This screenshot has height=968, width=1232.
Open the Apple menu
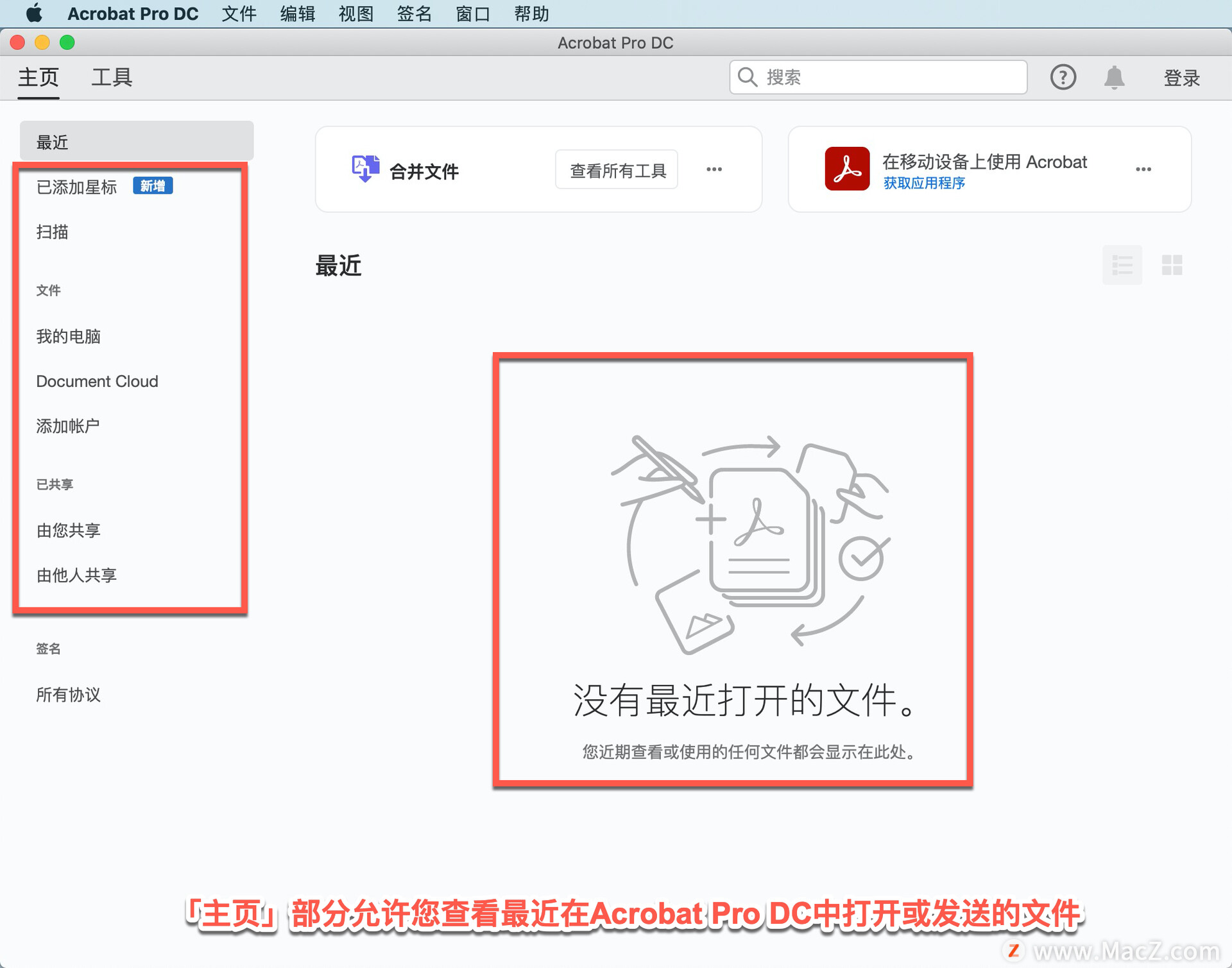pyautogui.click(x=34, y=13)
